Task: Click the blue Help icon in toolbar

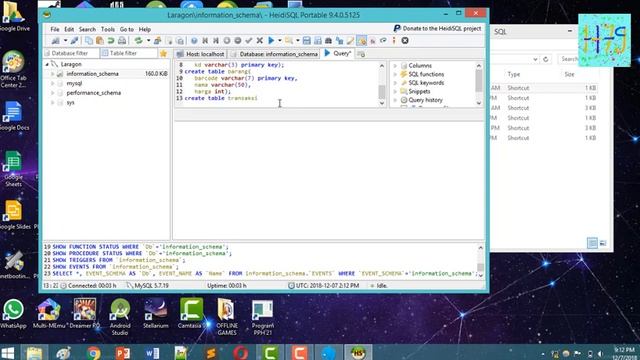Action: (194, 40)
